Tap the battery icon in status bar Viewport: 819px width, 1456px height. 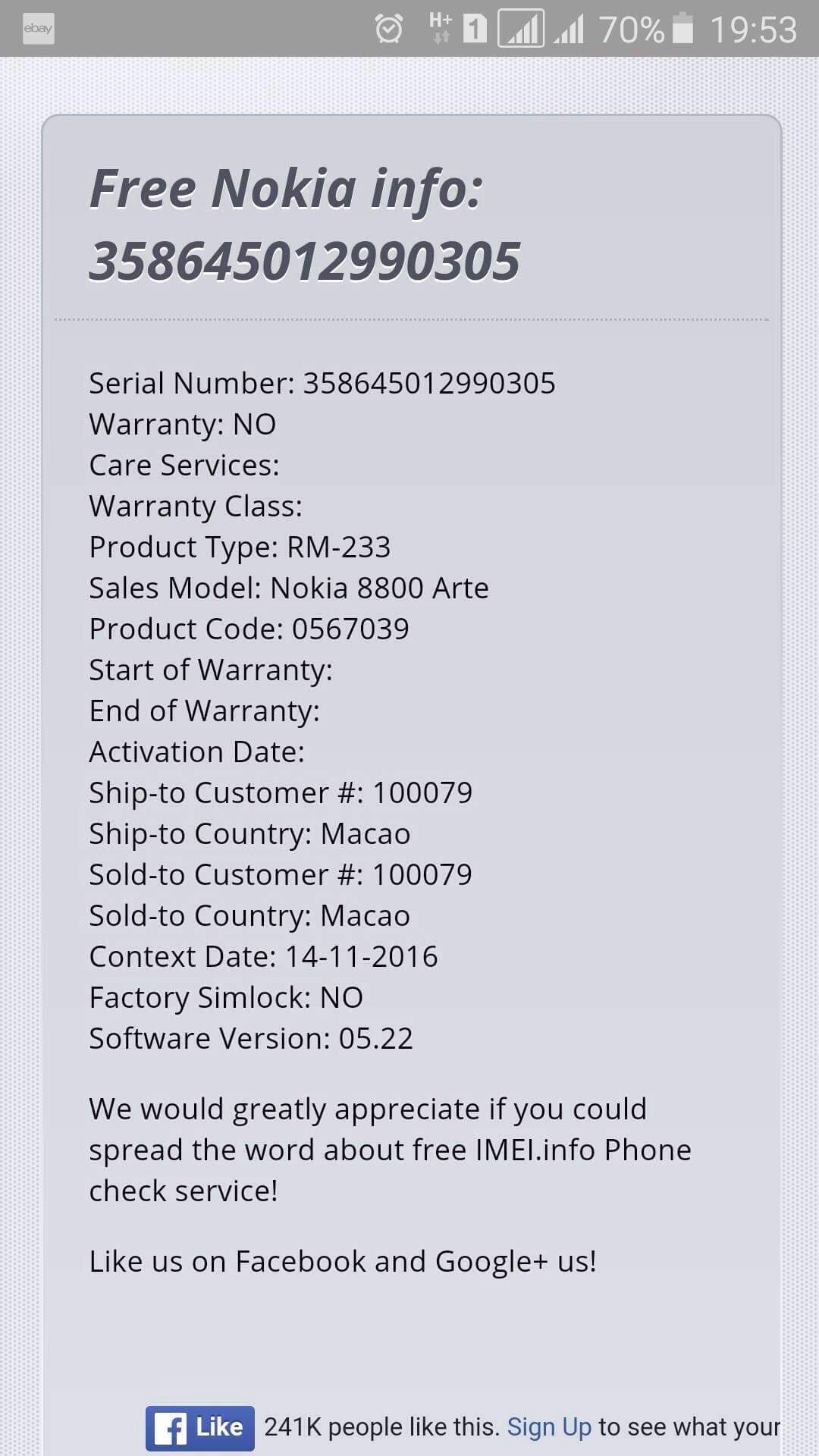(682, 29)
